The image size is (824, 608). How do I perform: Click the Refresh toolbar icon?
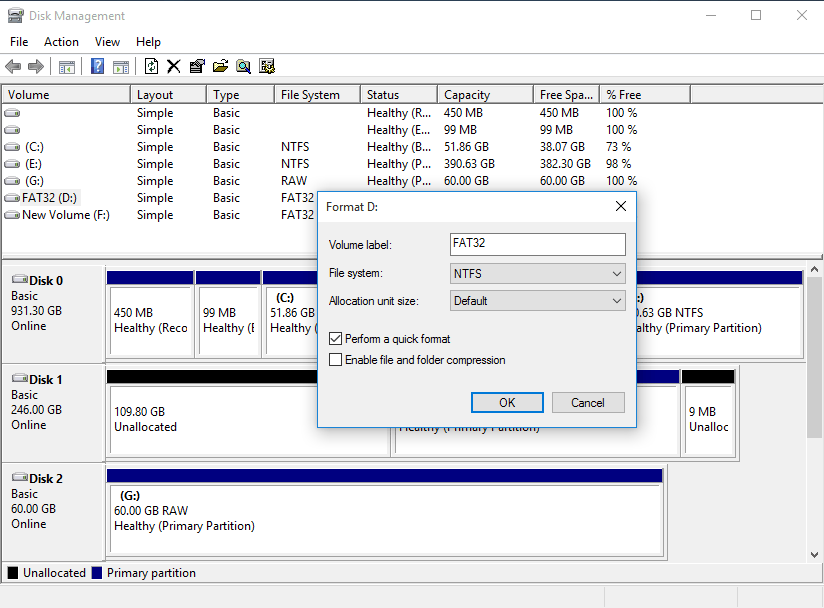pos(151,66)
